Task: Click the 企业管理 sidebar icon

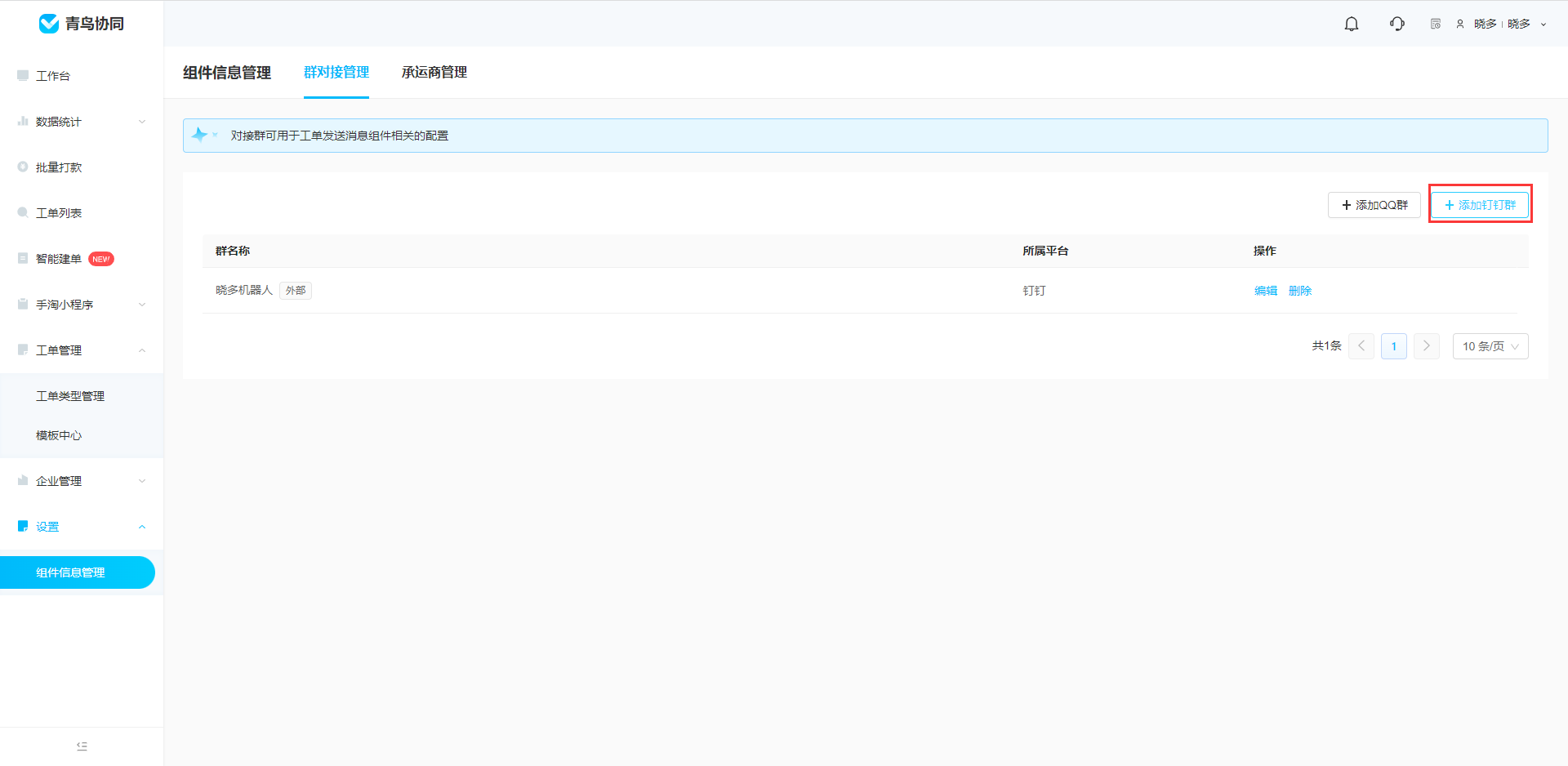Action: (x=23, y=480)
